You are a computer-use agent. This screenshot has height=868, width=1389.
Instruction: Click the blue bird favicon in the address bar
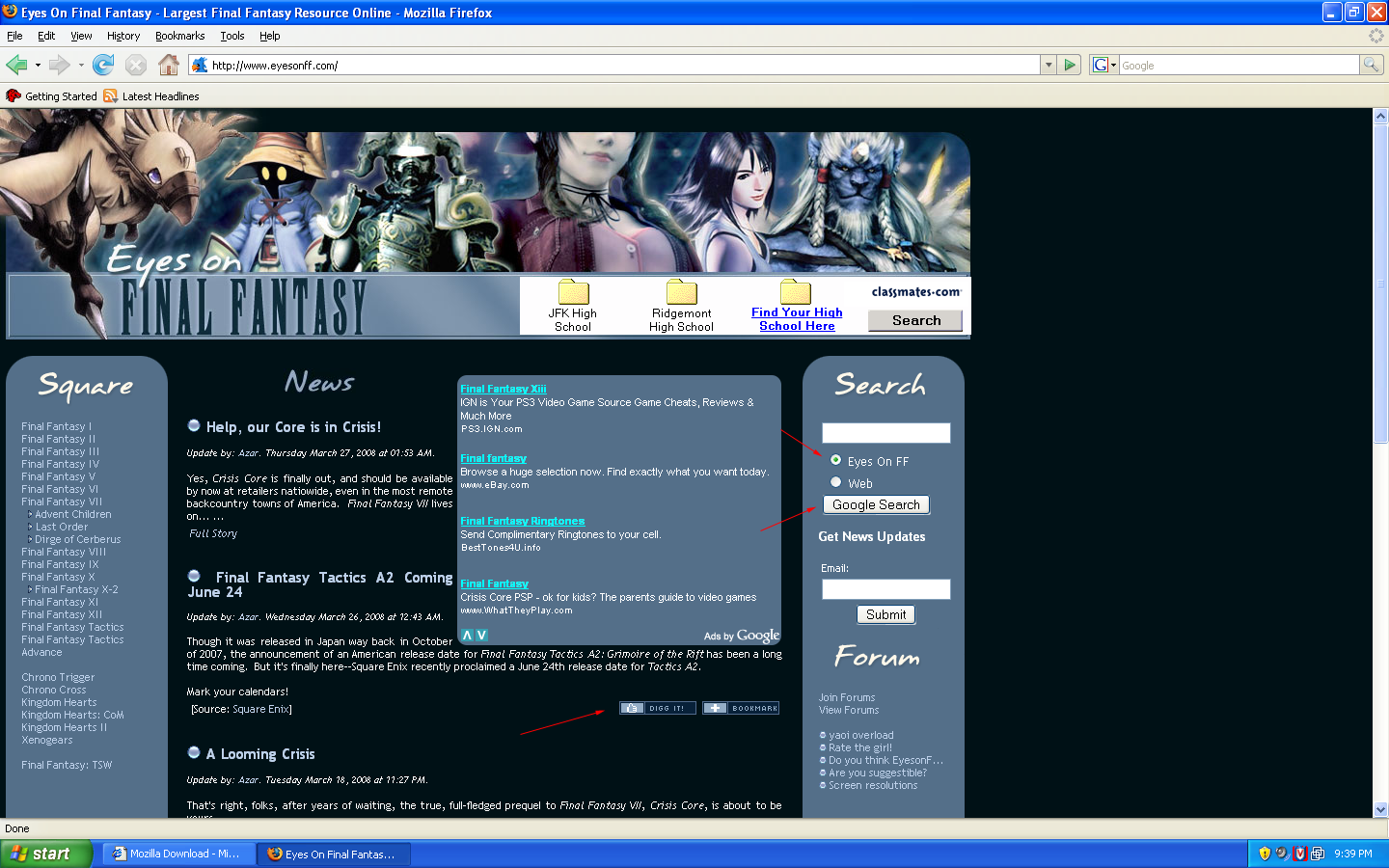[200, 65]
